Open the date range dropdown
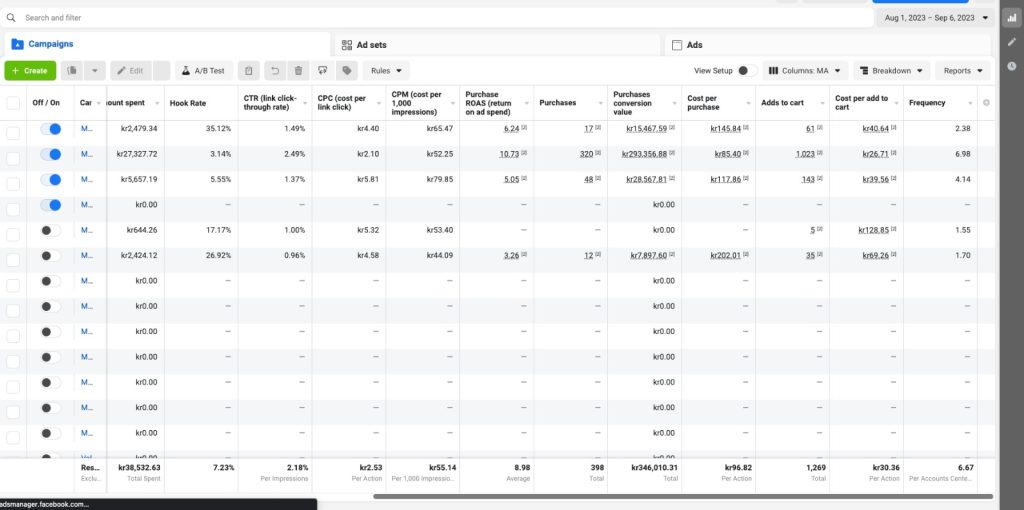 (936, 18)
